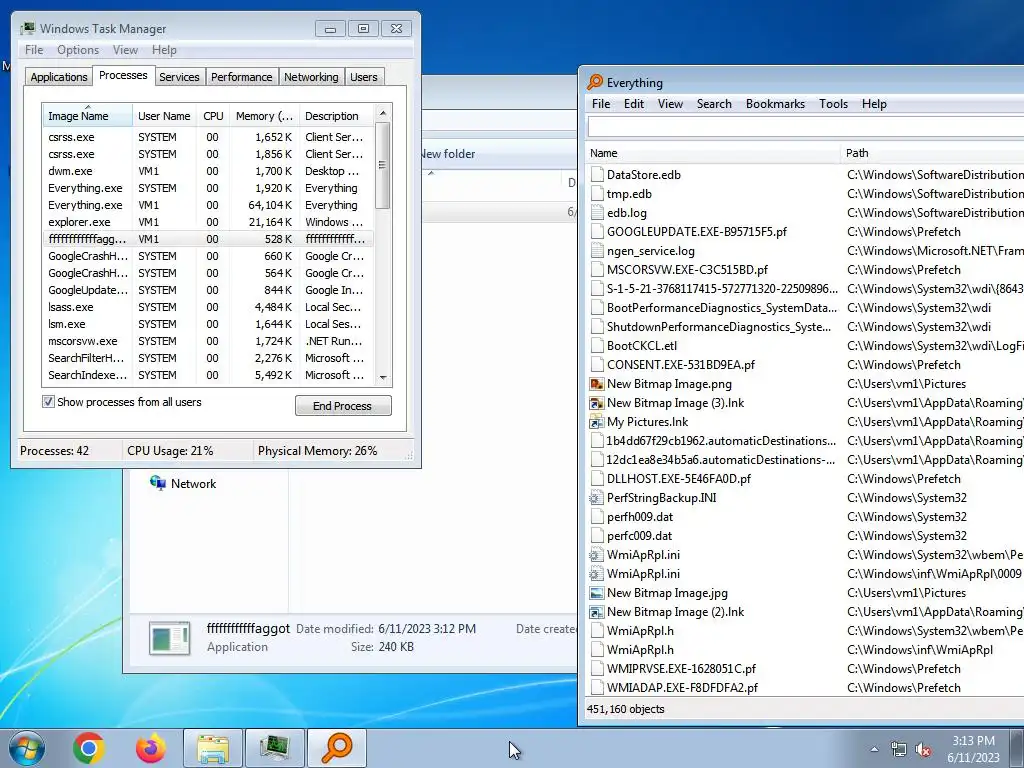The width and height of the screenshot is (1024, 768).
Task: Select perfh009.dat result
Action: [805, 517]
